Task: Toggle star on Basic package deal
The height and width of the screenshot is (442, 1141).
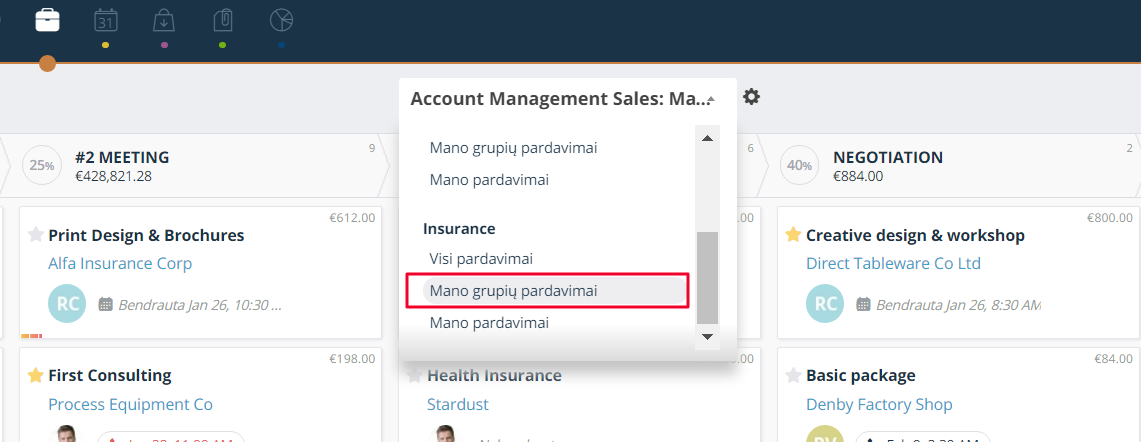Action: 793,375
